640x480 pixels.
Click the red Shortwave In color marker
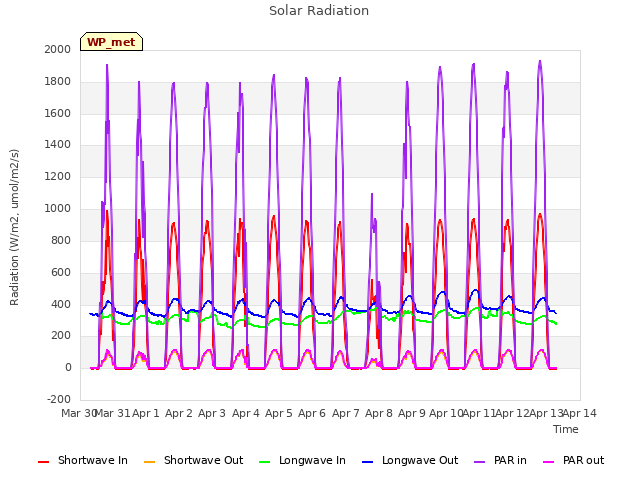pyautogui.click(x=43, y=462)
